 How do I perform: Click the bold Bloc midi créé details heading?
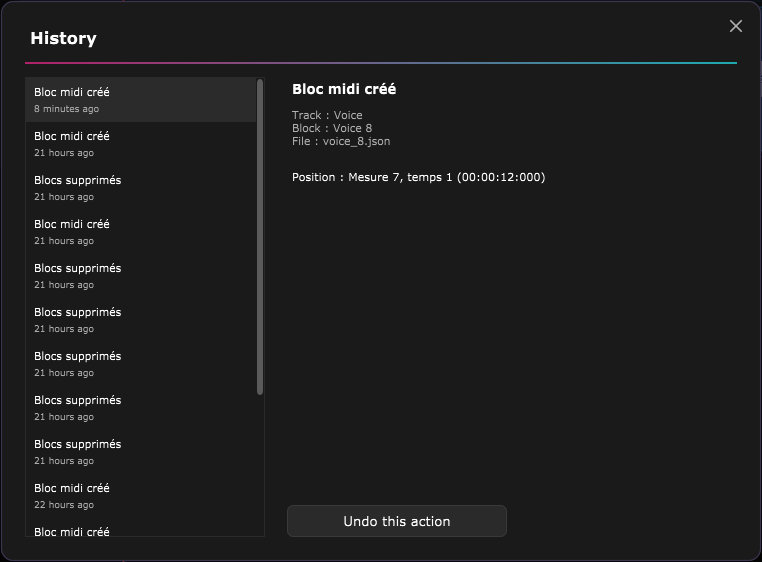click(344, 89)
